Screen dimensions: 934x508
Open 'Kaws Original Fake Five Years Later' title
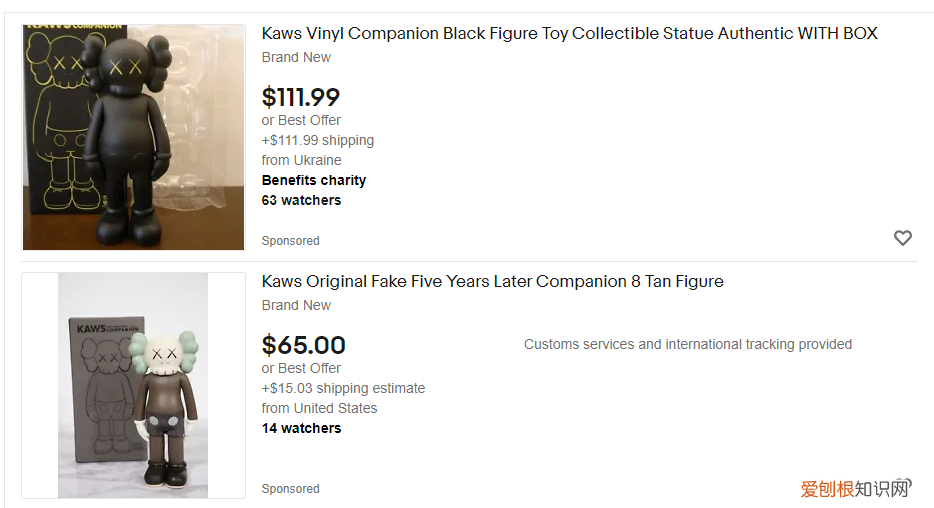492,281
